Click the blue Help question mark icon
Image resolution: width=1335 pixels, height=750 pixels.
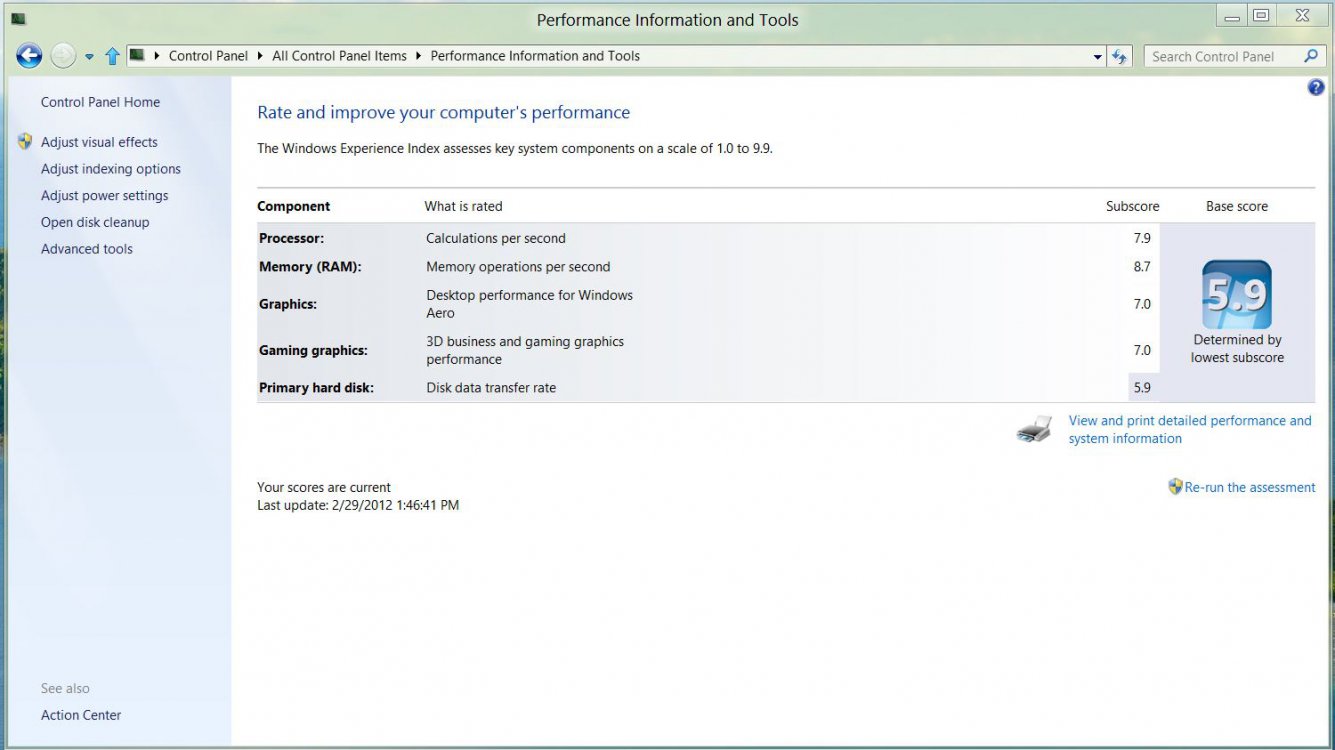pyautogui.click(x=1316, y=88)
